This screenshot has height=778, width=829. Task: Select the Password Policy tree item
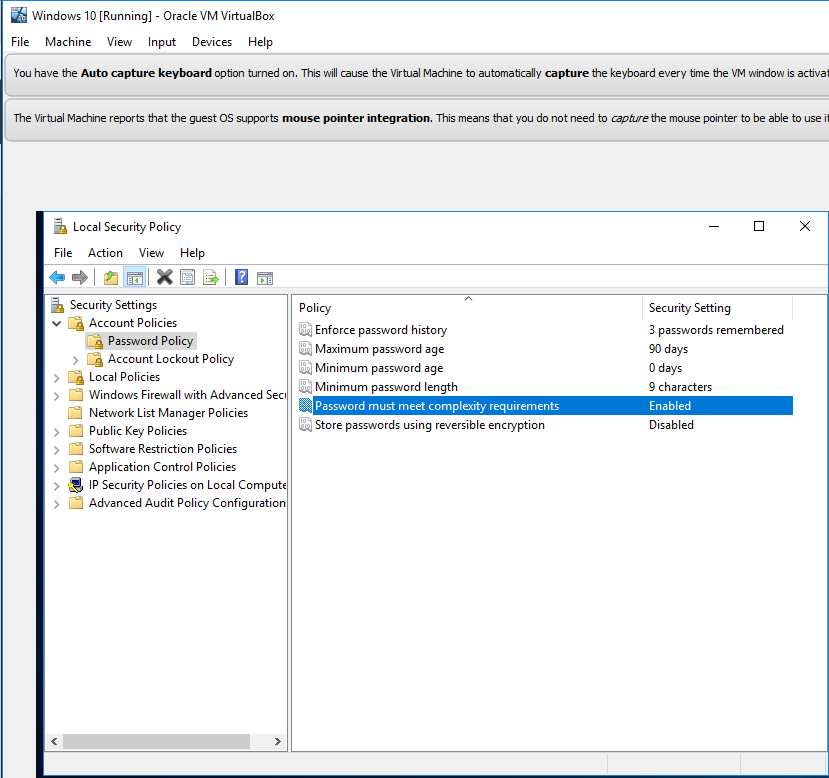(x=150, y=341)
